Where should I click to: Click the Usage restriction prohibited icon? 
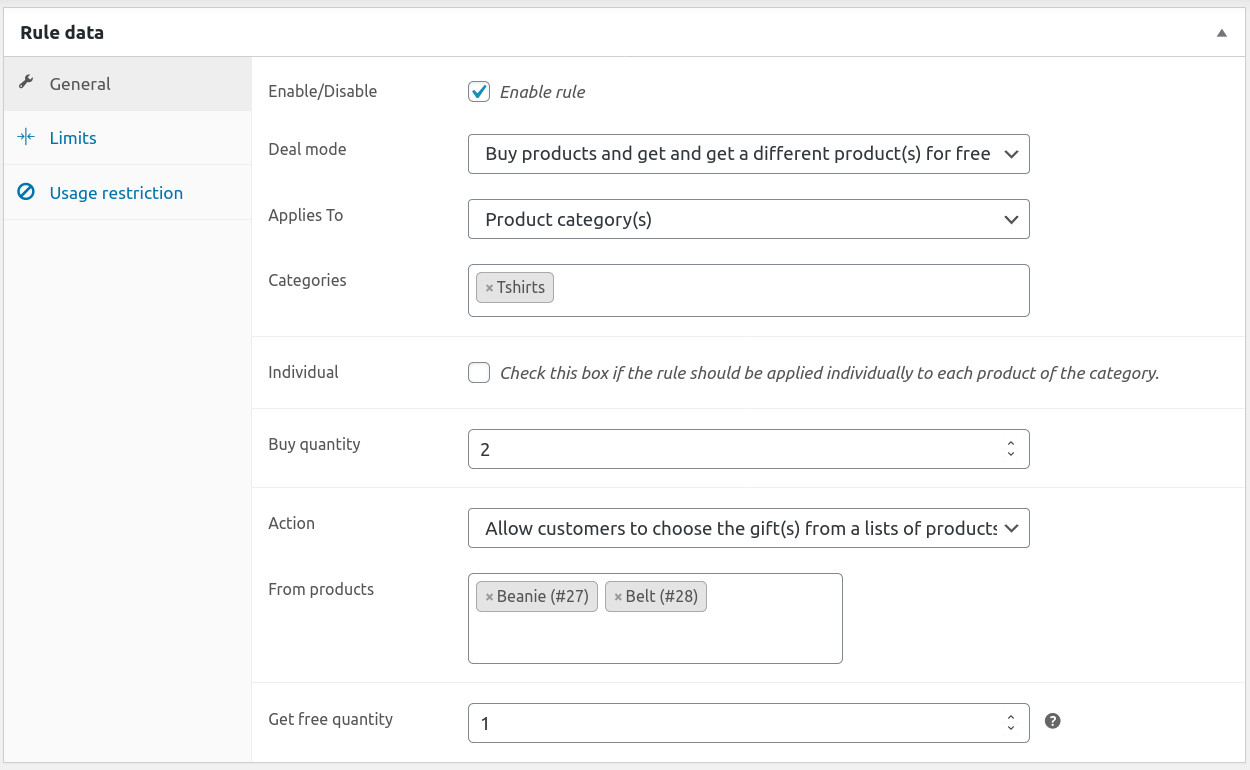[27, 192]
